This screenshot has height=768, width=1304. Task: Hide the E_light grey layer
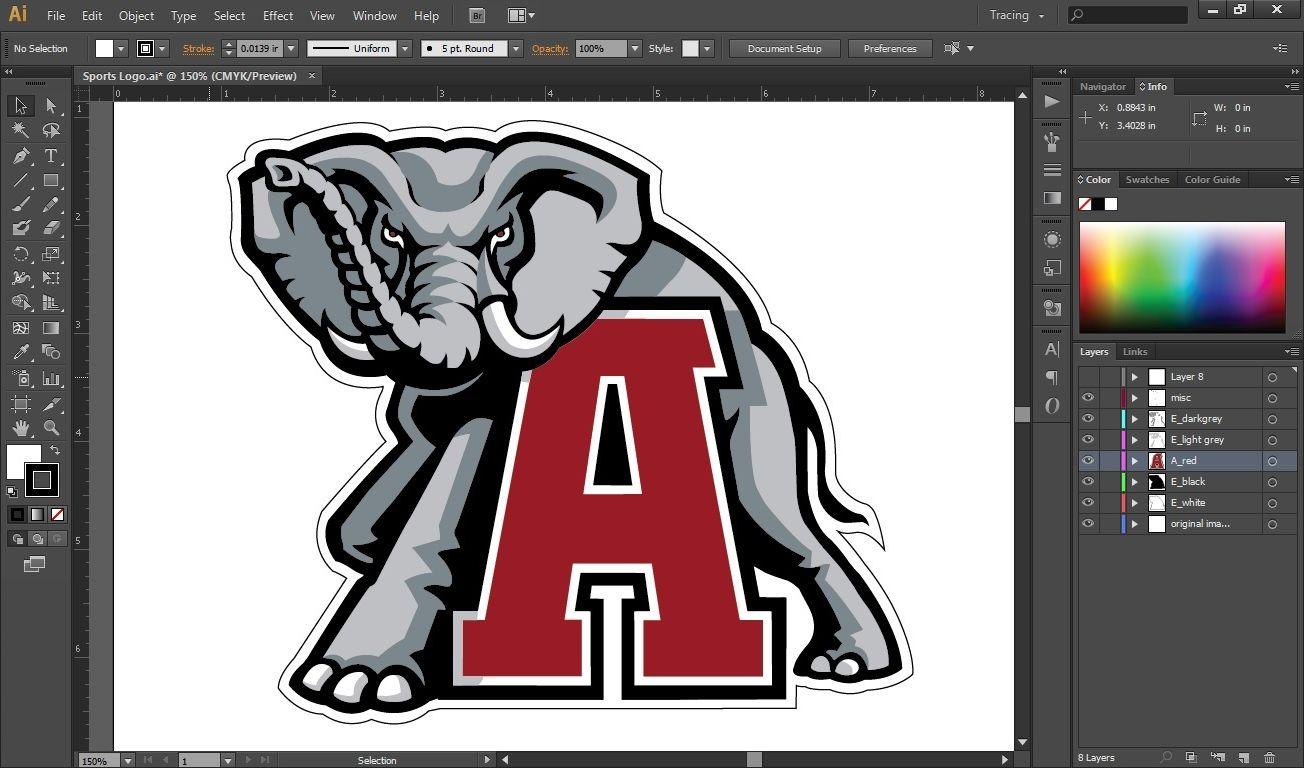point(1088,440)
